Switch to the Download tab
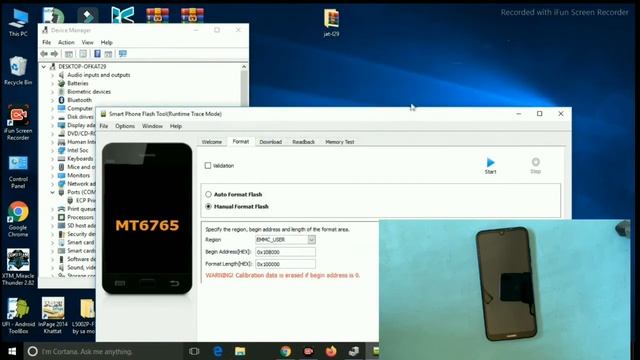The image size is (640, 360). coord(271,142)
